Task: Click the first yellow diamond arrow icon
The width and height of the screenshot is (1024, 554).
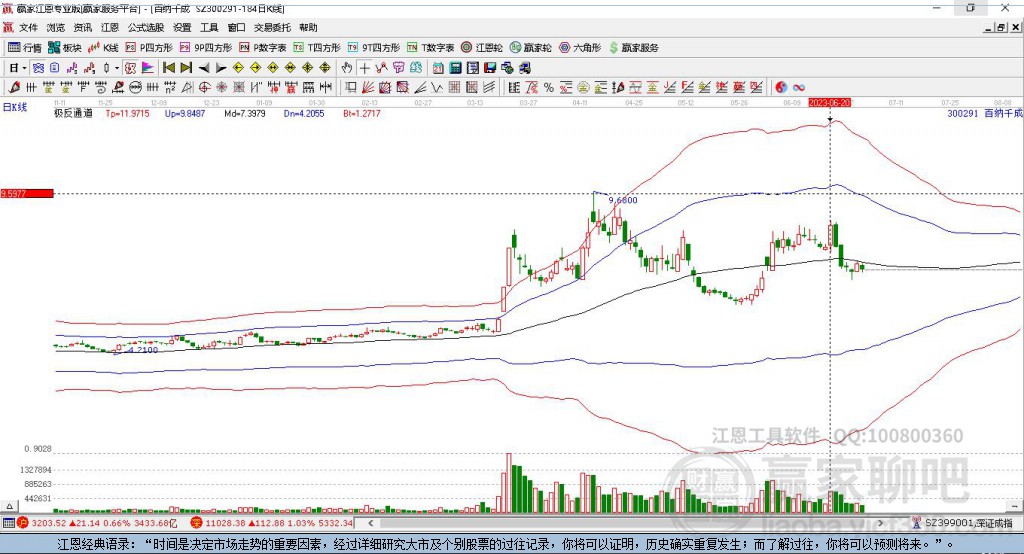Action: 238,68
